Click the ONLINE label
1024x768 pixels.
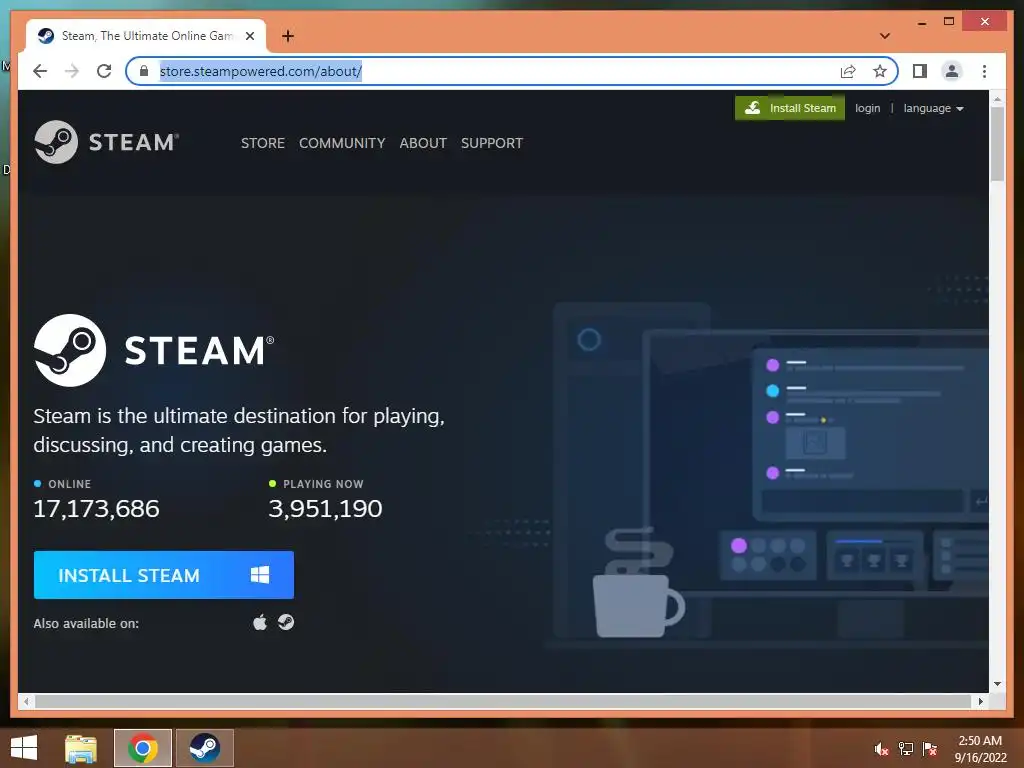[x=69, y=484]
